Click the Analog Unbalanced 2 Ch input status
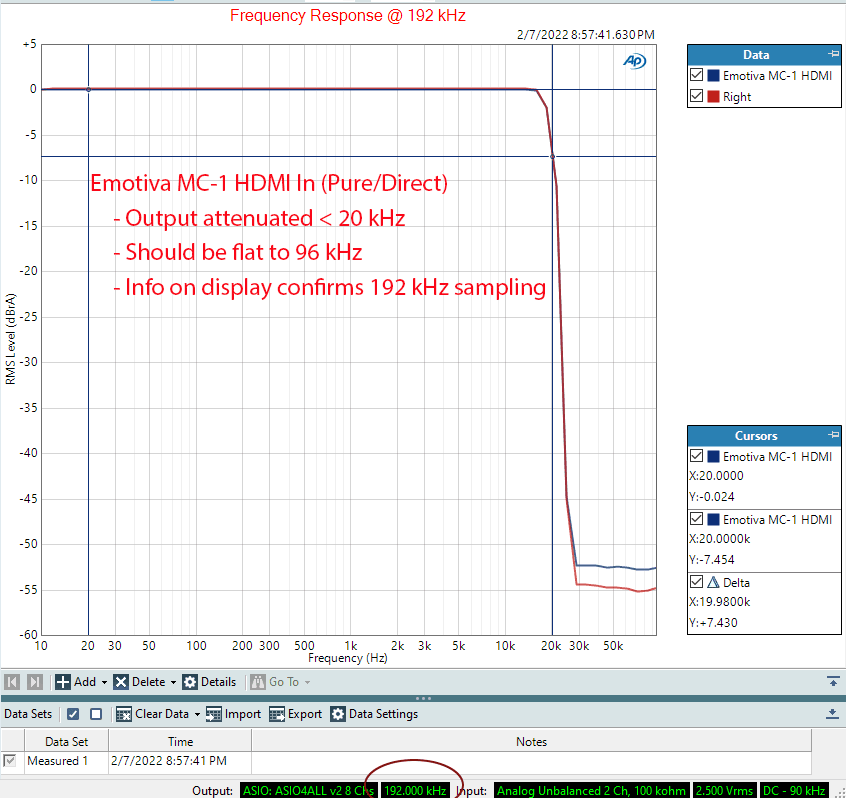Viewport: 846px width, 798px height. click(591, 790)
